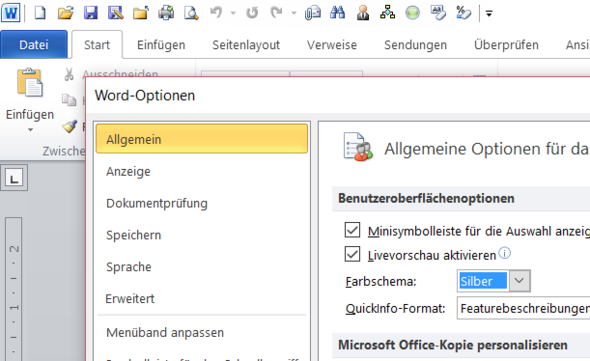The image size is (590, 361).
Task: Click the Word application icon
Action: click(11, 13)
